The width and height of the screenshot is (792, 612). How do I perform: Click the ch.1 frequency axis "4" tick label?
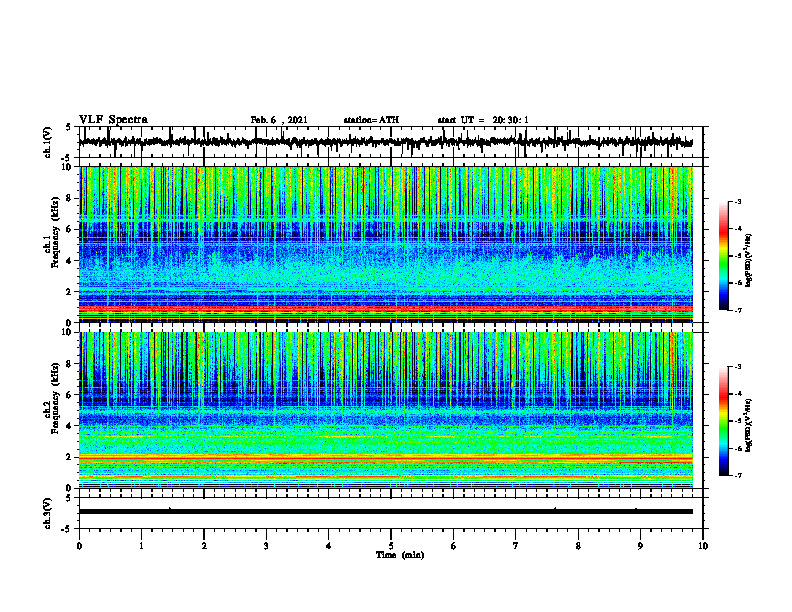pyautogui.click(x=70, y=261)
